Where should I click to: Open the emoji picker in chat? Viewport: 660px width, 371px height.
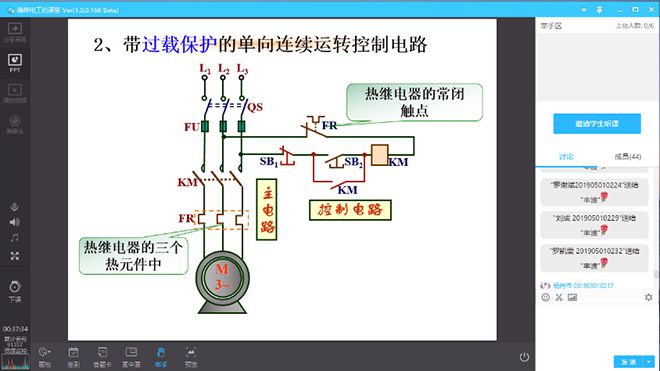(546, 297)
